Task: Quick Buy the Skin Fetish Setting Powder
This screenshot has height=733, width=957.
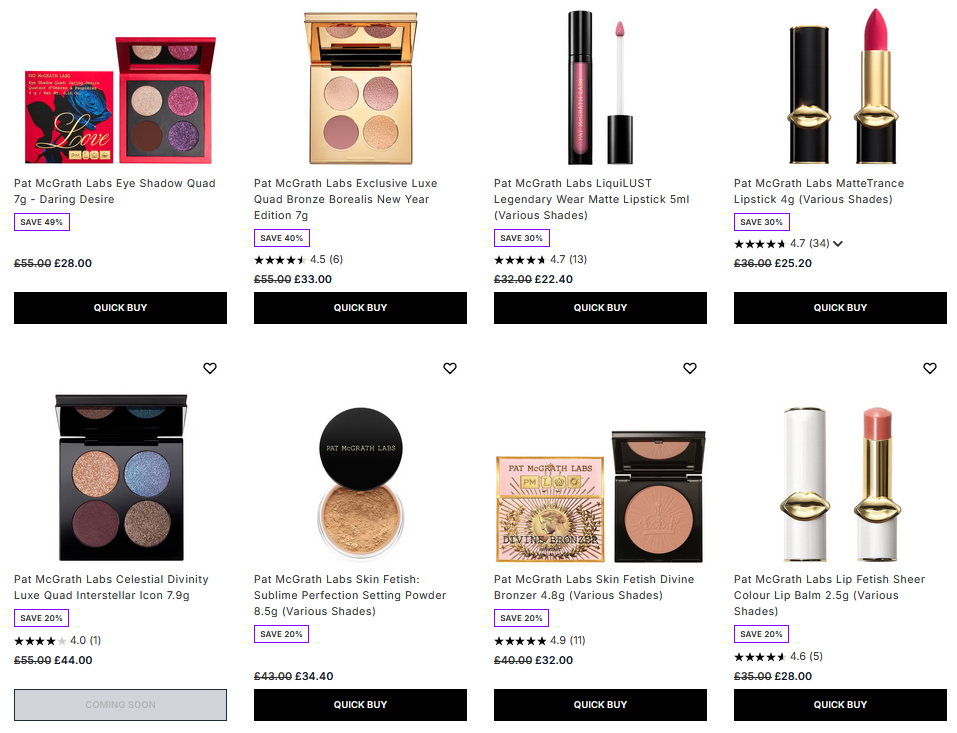Action: (360, 705)
